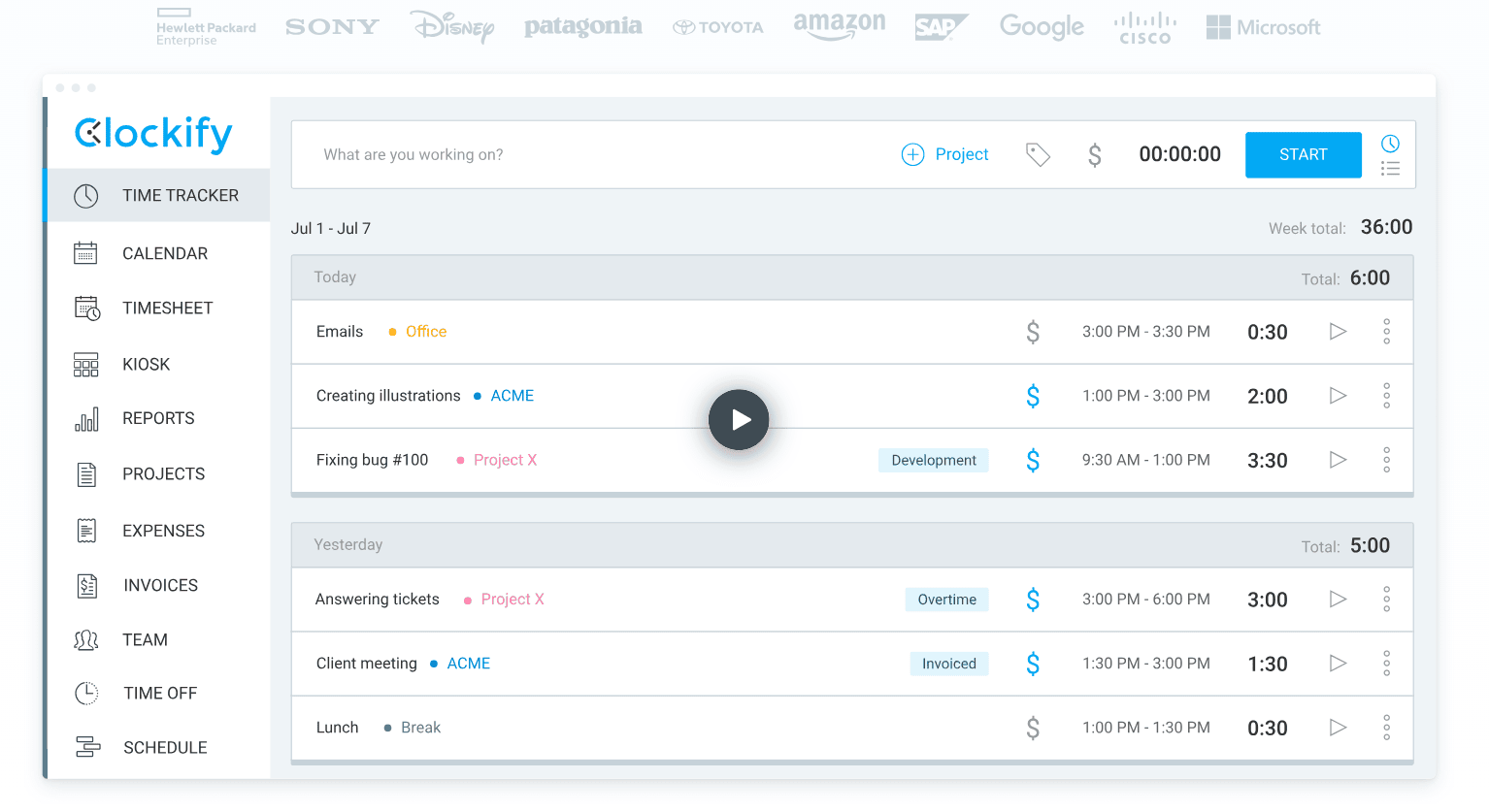Toggle billable on Fixing bug #100 entry
Image resolution: width=1489 pixels, height=812 pixels.
pos(1033,460)
